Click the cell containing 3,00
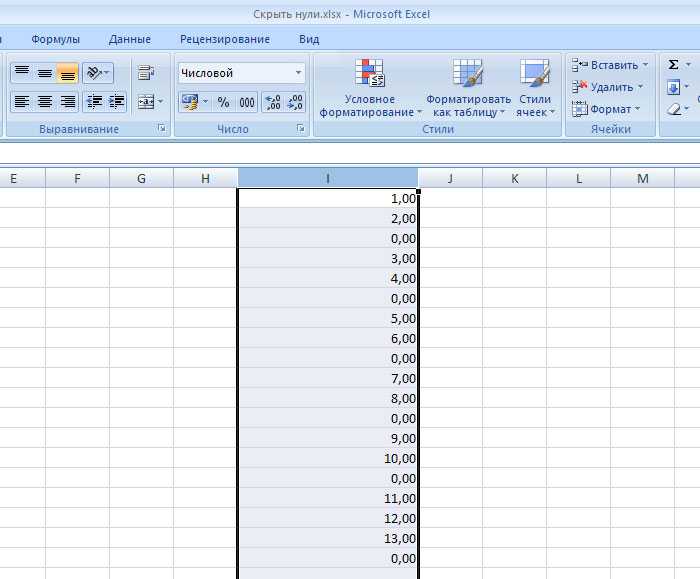The image size is (700, 579). (x=328, y=258)
